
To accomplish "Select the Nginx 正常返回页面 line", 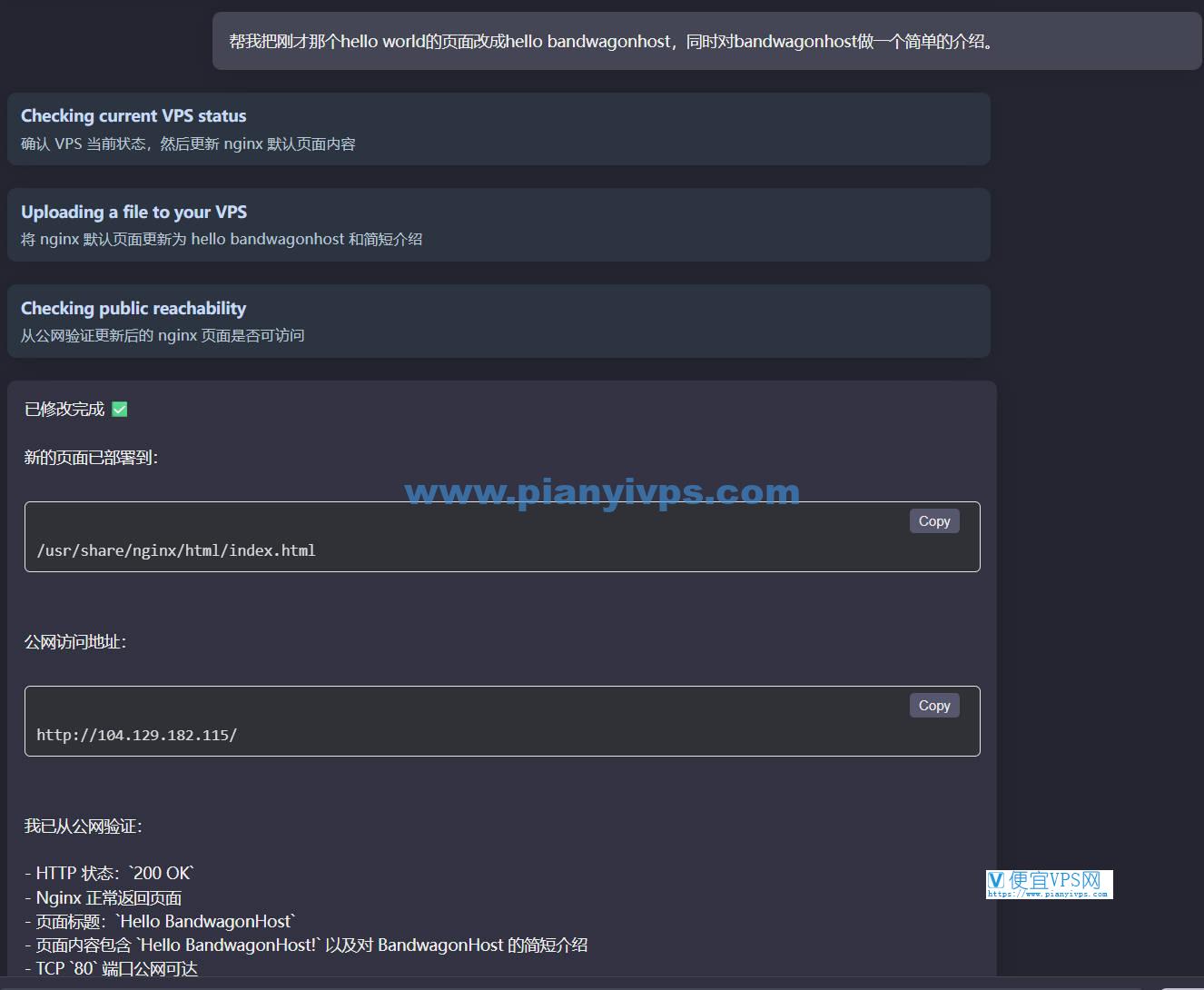I will click(x=104, y=897).
